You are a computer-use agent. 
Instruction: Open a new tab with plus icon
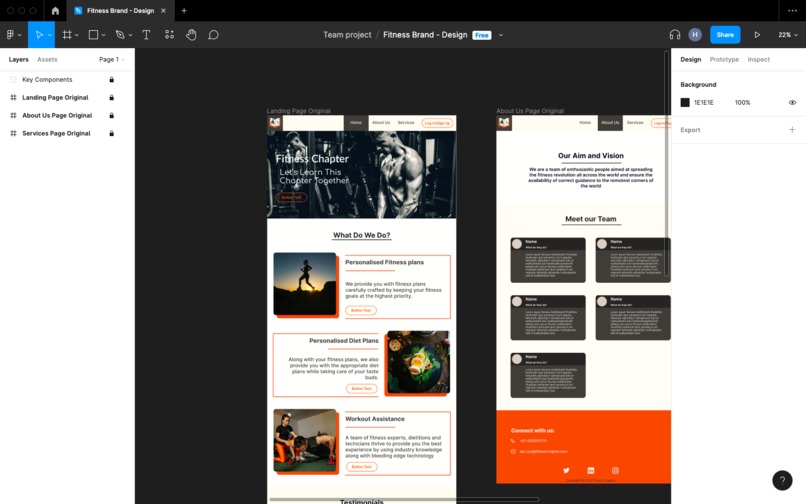(x=184, y=10)
